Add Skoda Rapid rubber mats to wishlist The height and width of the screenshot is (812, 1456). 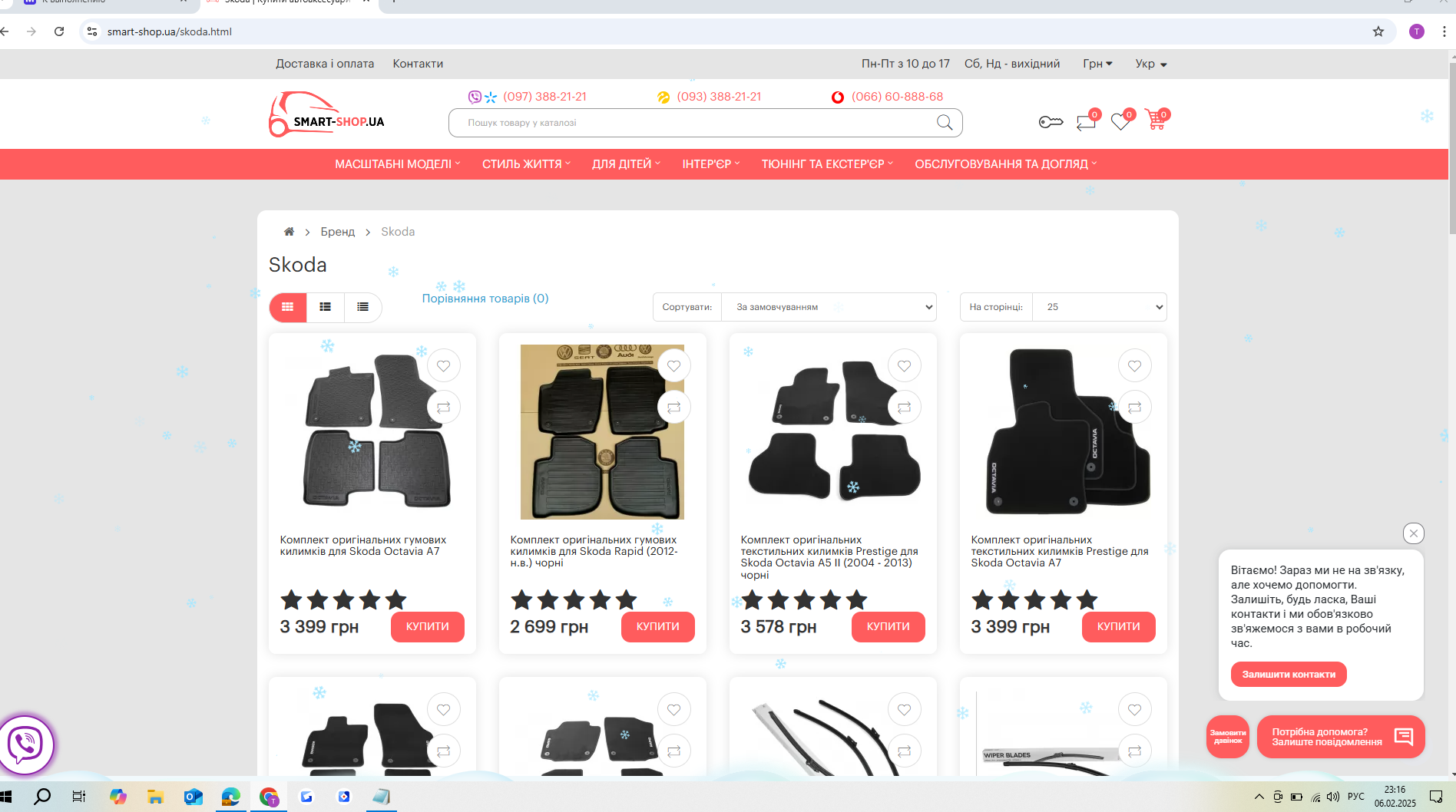pos(674,366)
